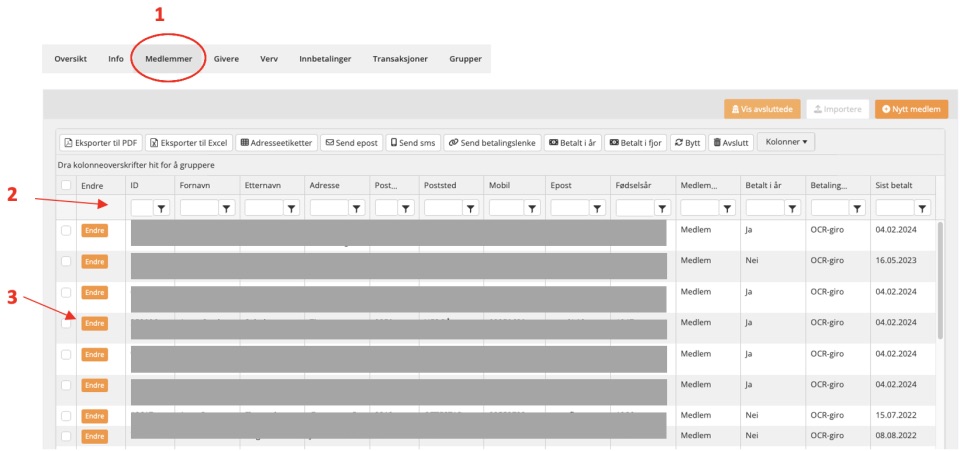Click the date 16.05.2023 in Sist betalt
This screenshot has height=451, width=960.
pos(896,260)
